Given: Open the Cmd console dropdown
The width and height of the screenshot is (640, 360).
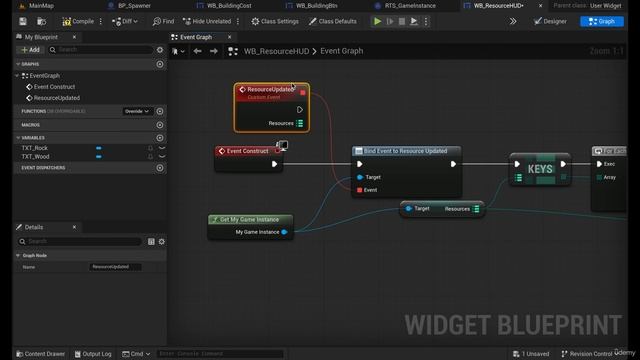Looking at the screenshot, I should click(x=136, y=354).
